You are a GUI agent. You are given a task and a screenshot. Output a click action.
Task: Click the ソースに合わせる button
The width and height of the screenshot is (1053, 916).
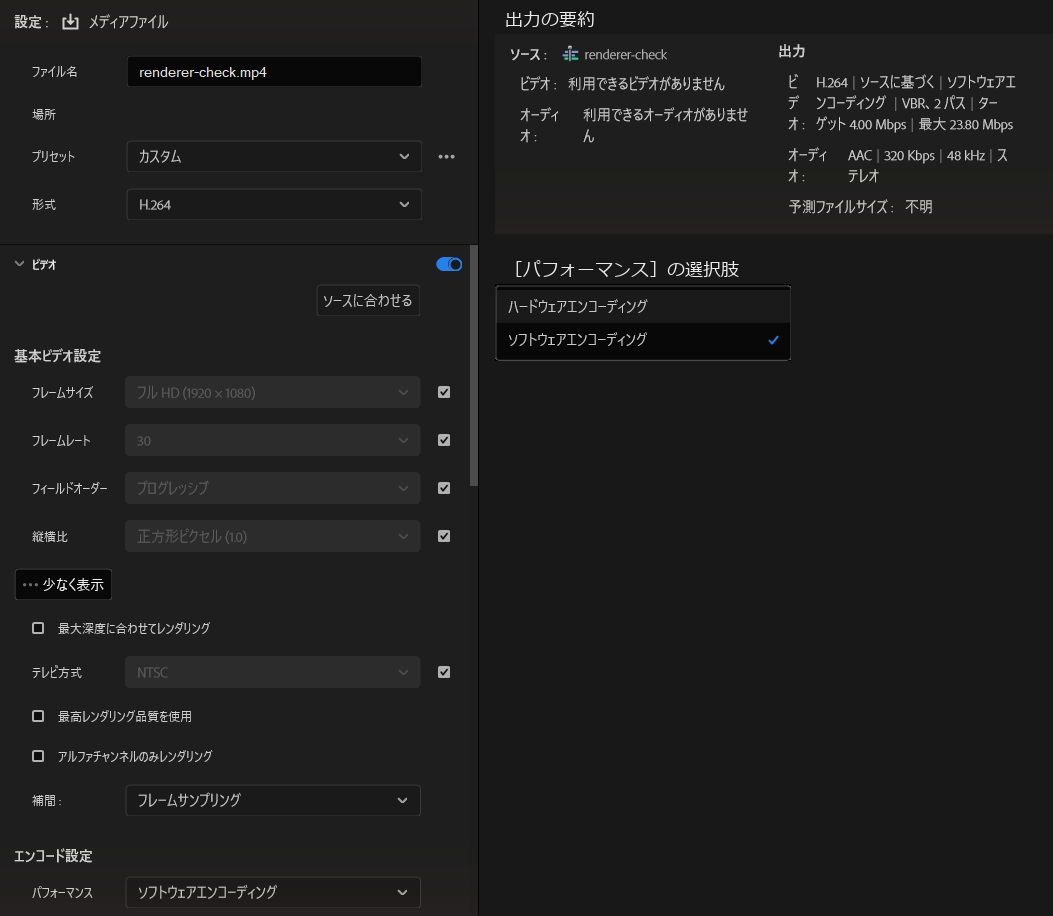[368, 300]
